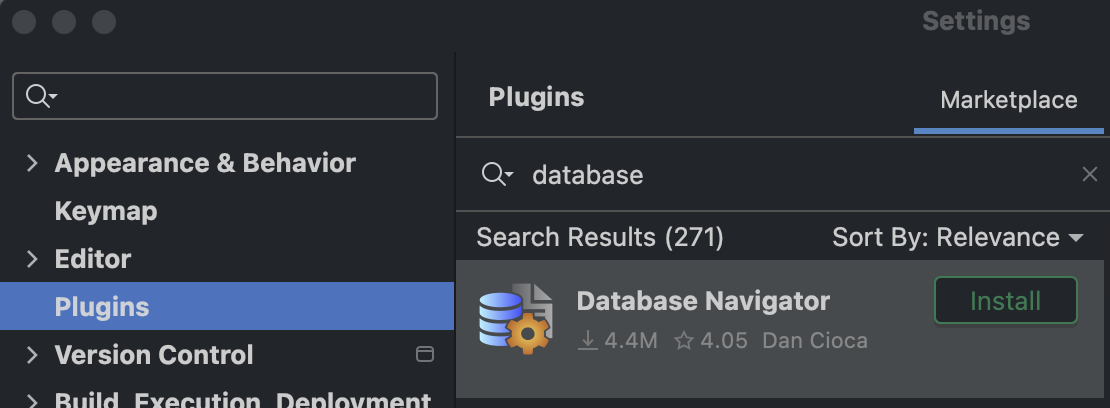Install the Database Navigator plugin
This screenshot has height=408, width=1110.
click(x=1005, y=301)
